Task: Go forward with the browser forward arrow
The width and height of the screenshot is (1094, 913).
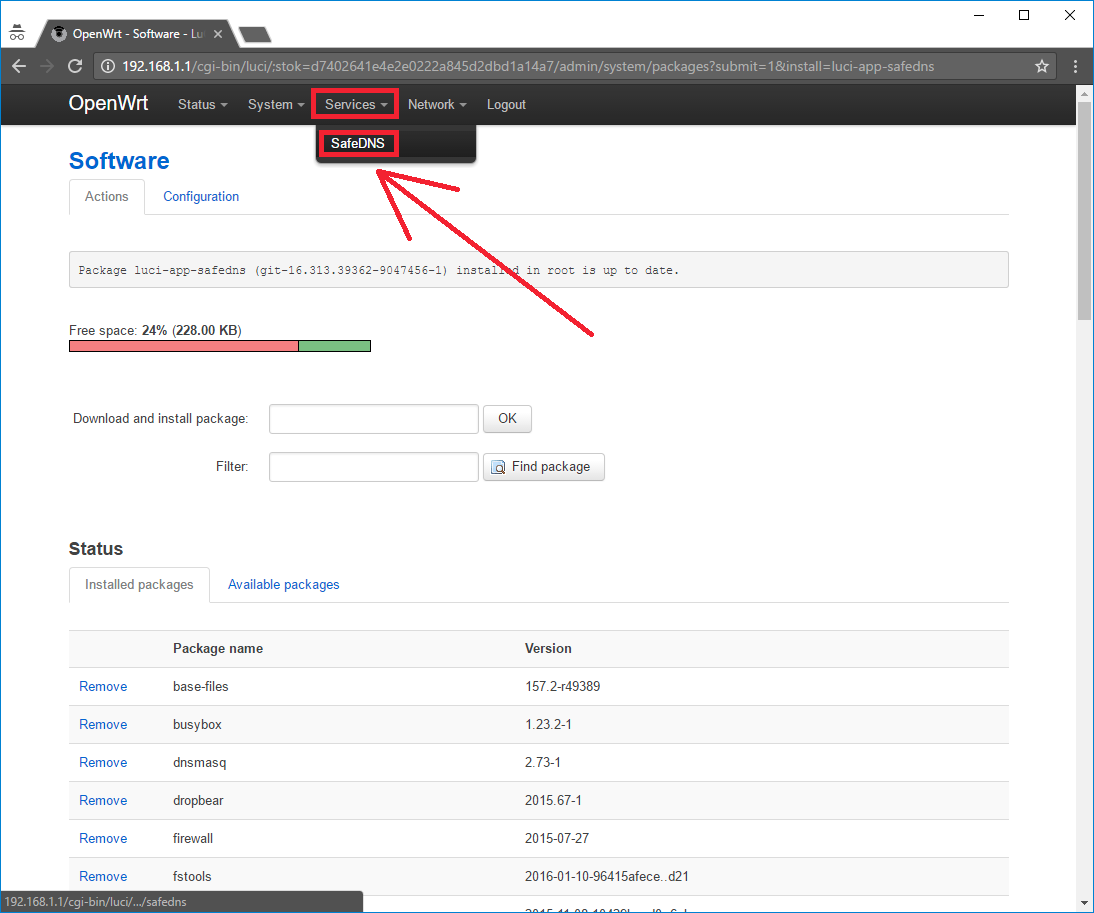Action: pos(47,66)
